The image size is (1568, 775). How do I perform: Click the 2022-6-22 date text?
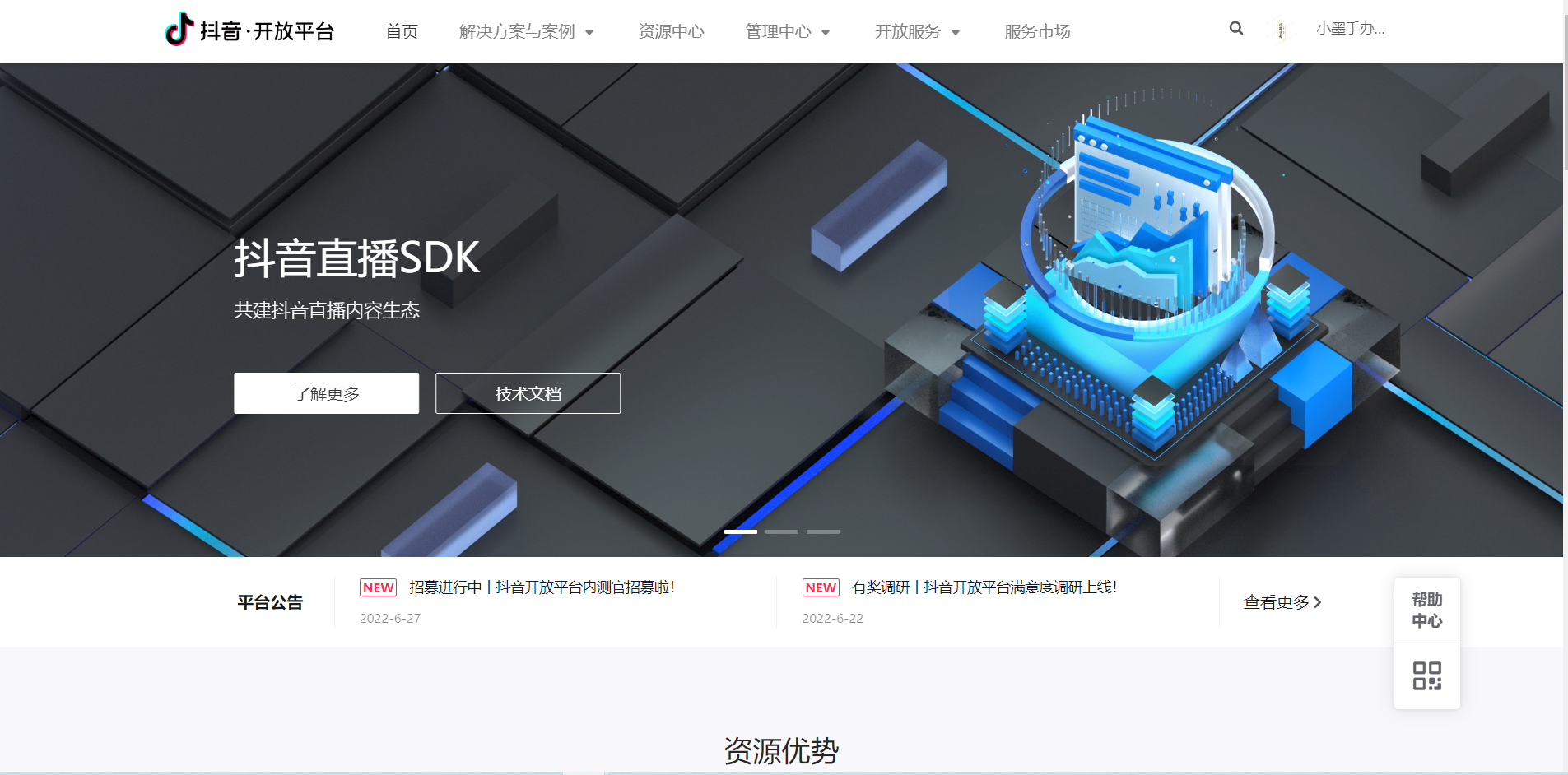pos(833,619)
